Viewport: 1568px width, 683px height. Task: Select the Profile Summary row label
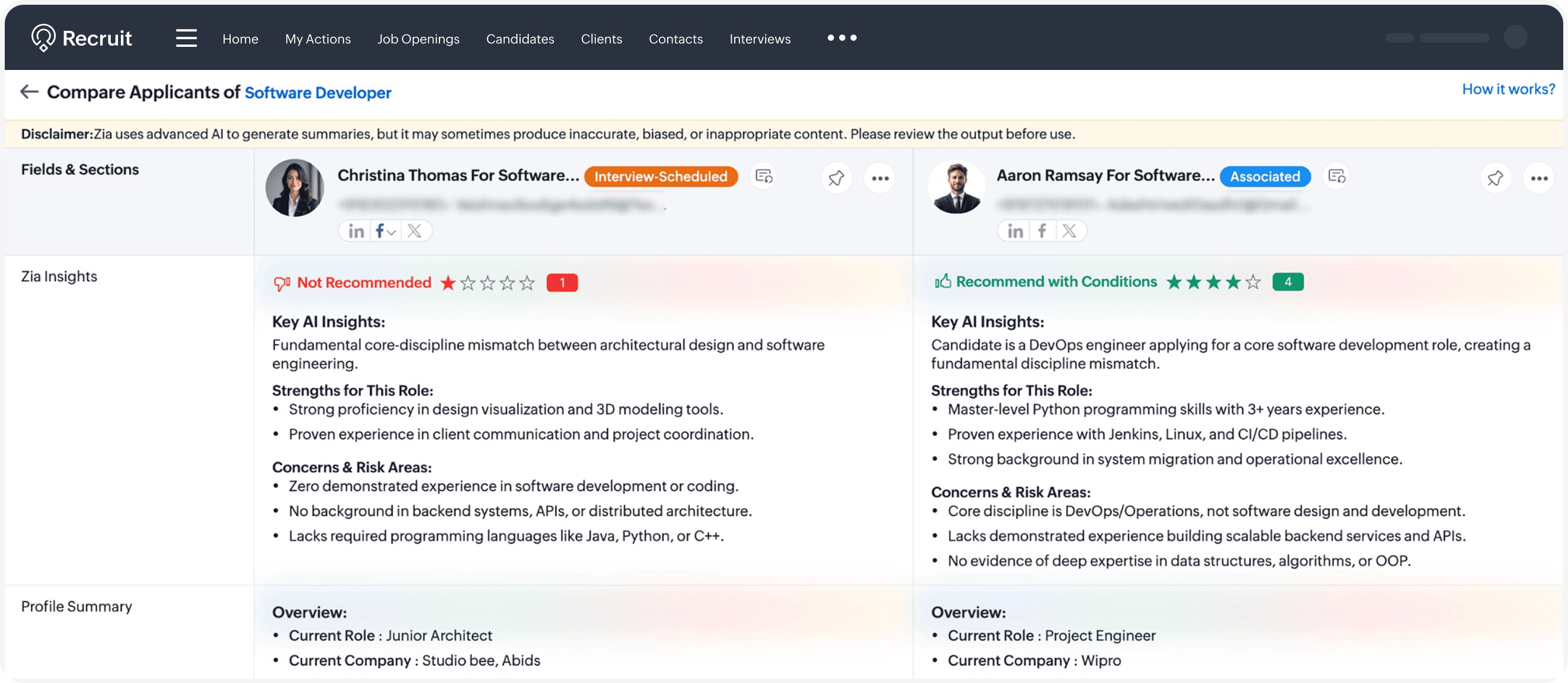pos(76,607)
